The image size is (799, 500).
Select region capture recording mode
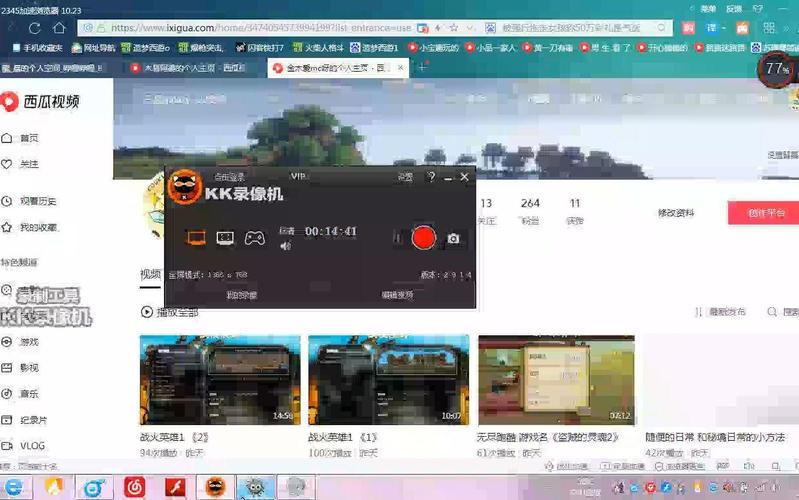point(225,238)
